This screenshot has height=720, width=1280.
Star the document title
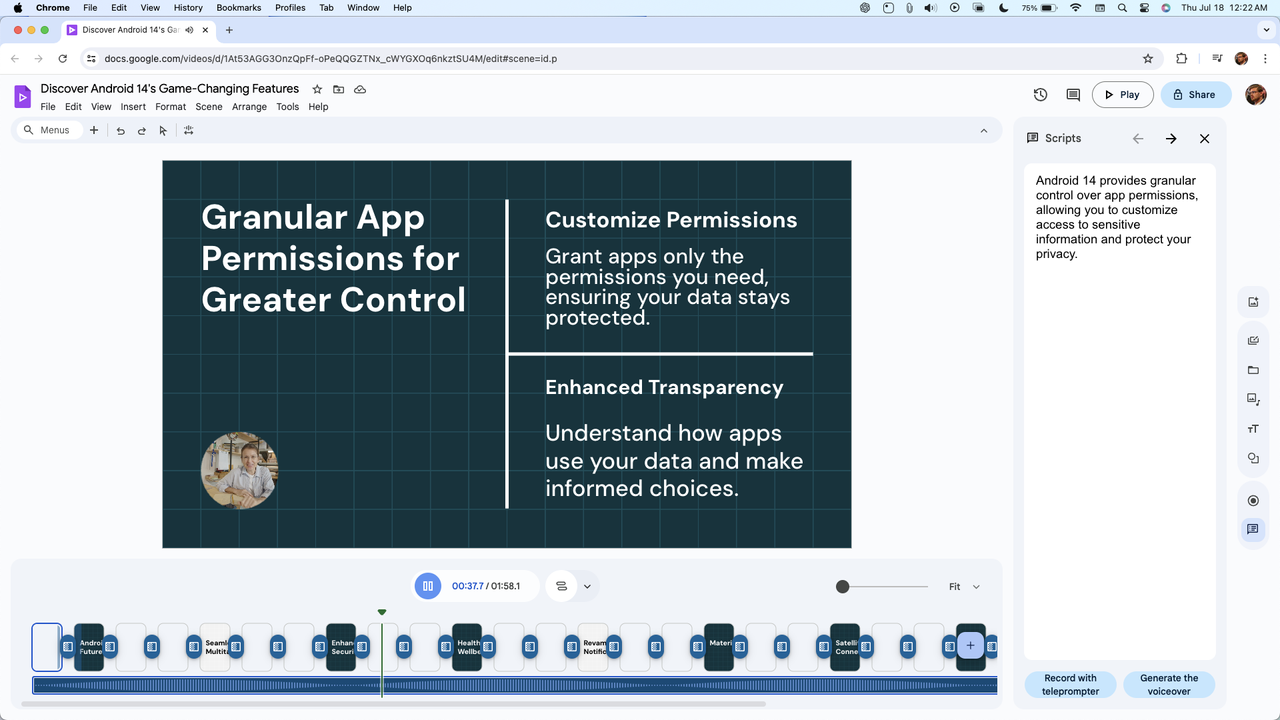click(317, 89)
